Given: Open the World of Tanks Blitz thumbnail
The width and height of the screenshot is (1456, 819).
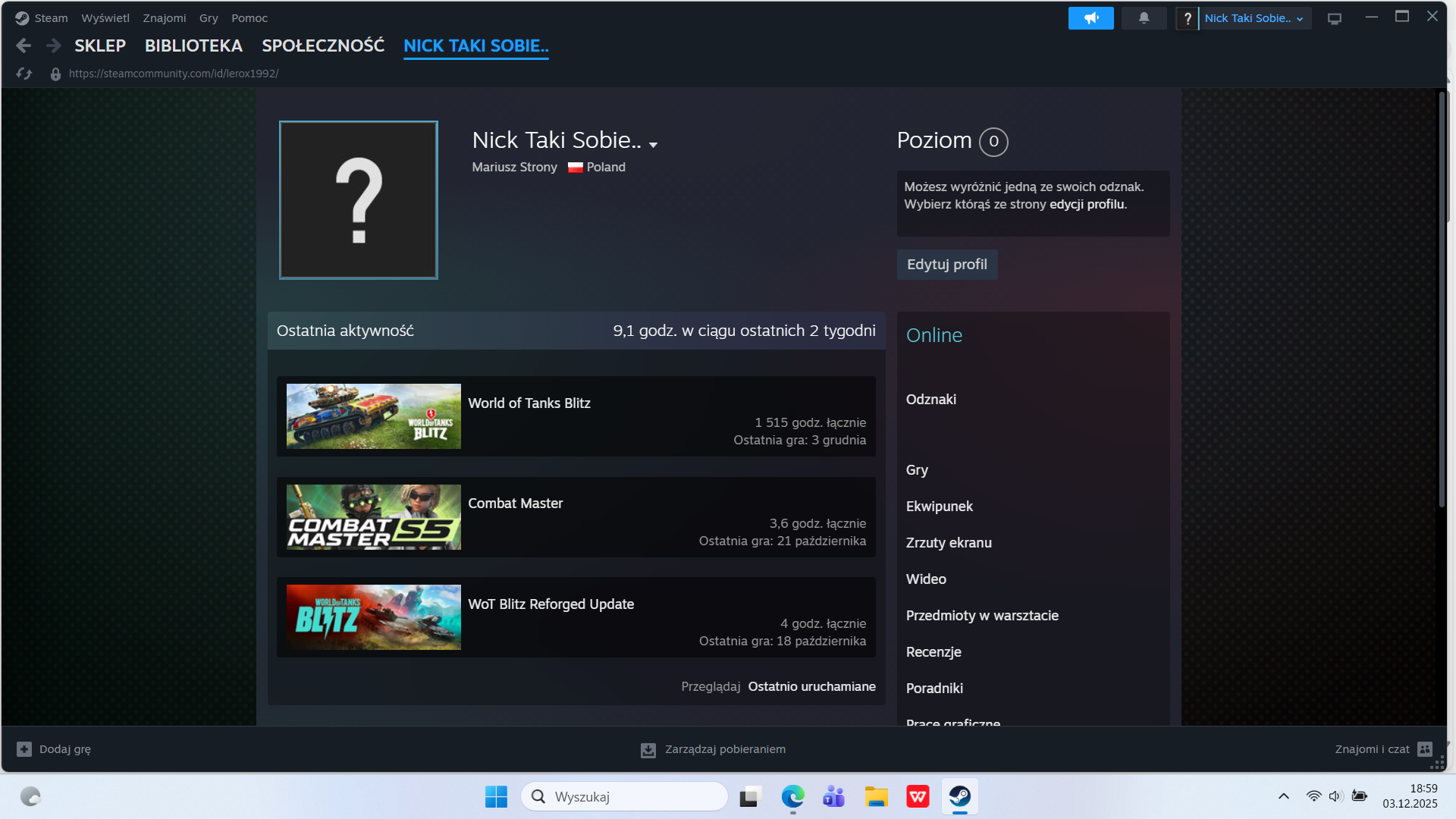Looking at the screenshot, I should [373, 416].
